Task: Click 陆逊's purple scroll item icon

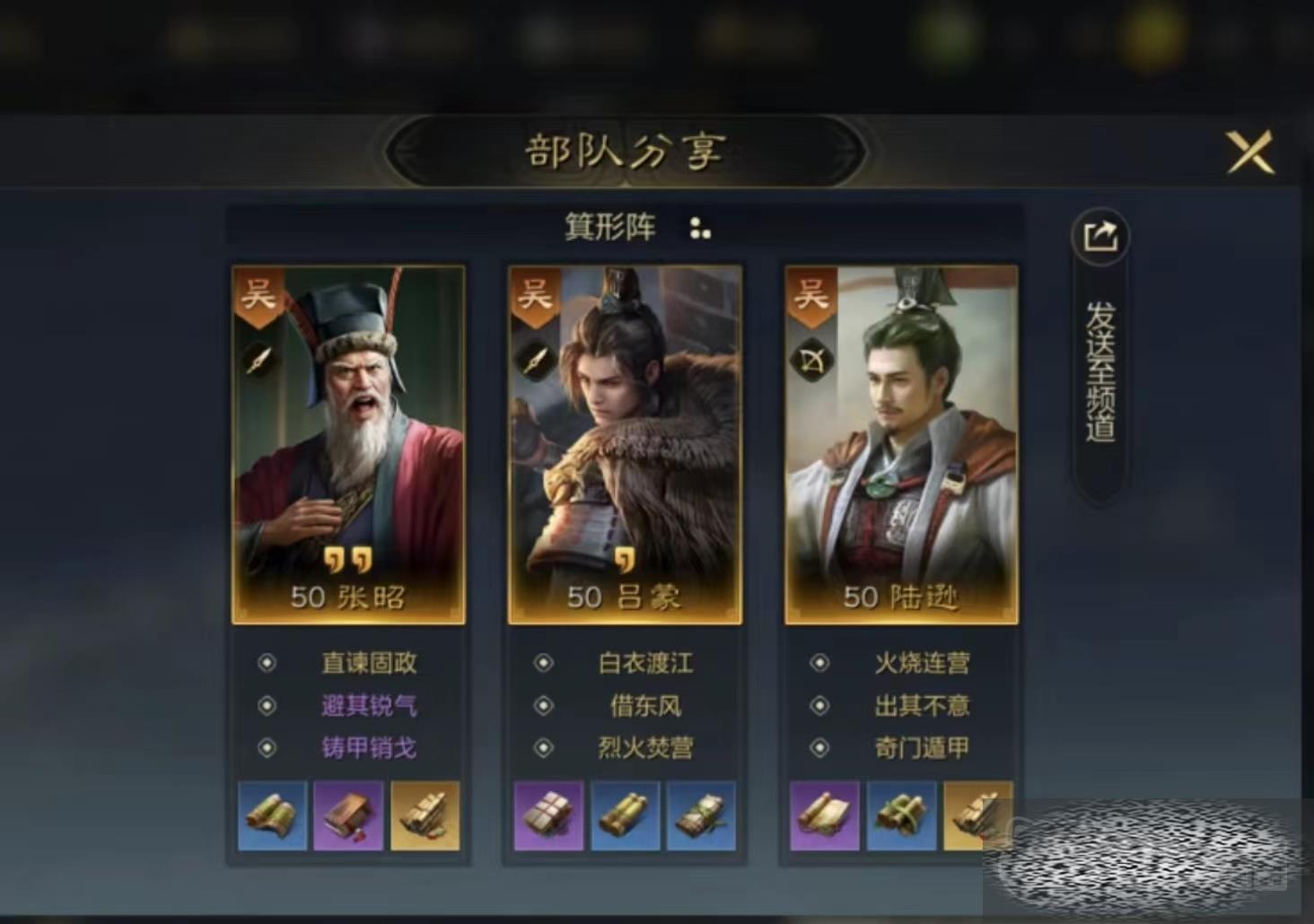Action: click(825, 815)
